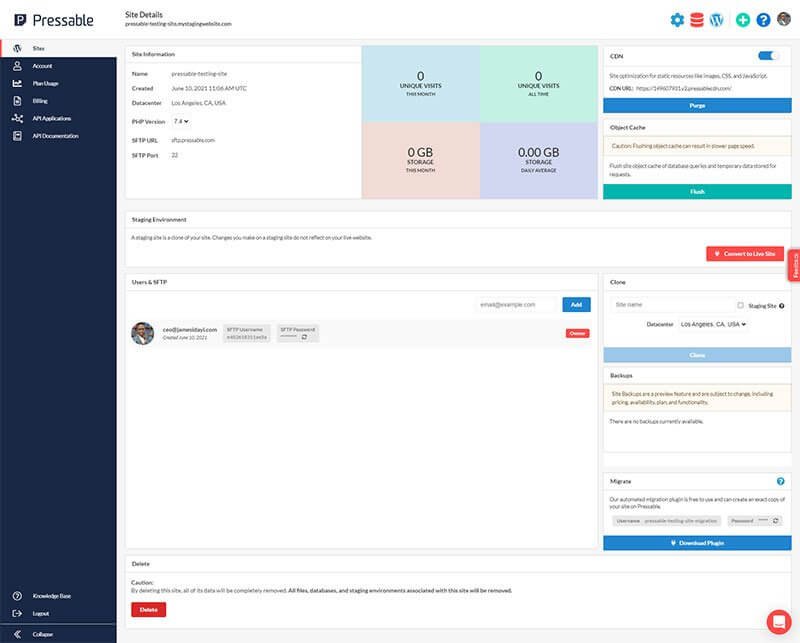Regenerate the migration password refresh icon
The width and height of the screenshot is (800, 643).
point(776,521)
